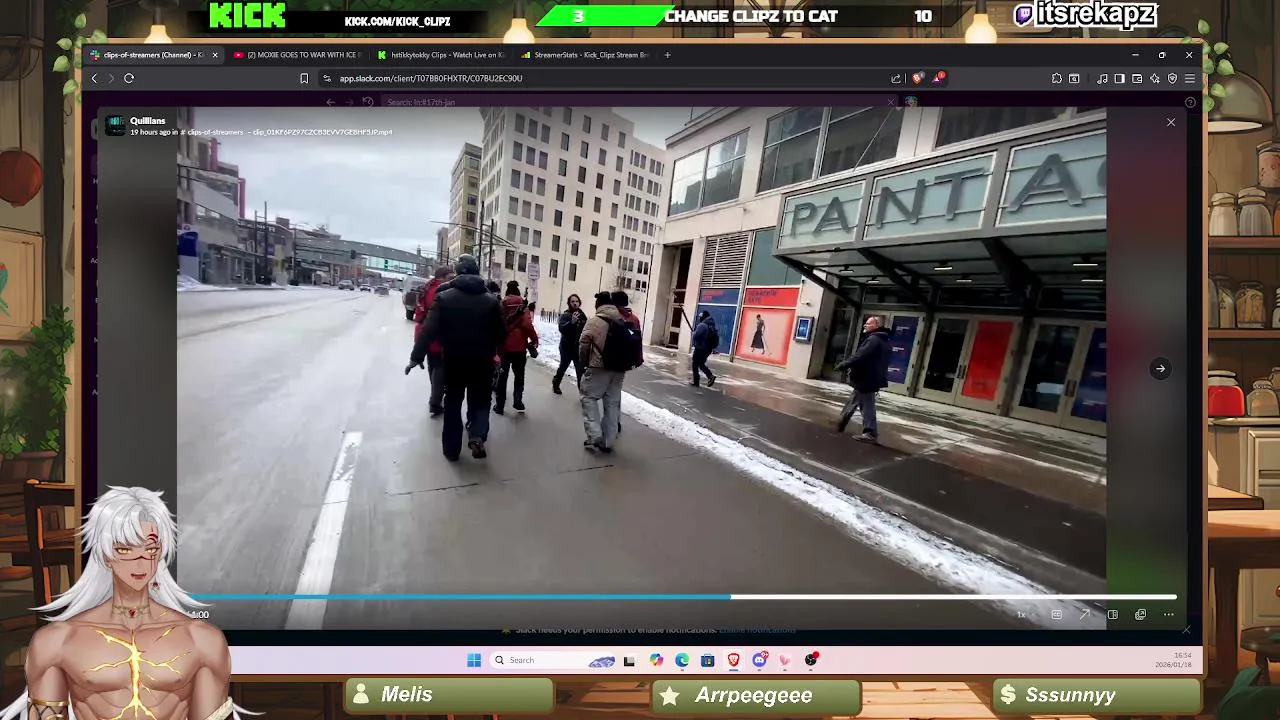Switch to hstikkytokky Clips Kick tab
The image size is (1280, 720).
441,55
